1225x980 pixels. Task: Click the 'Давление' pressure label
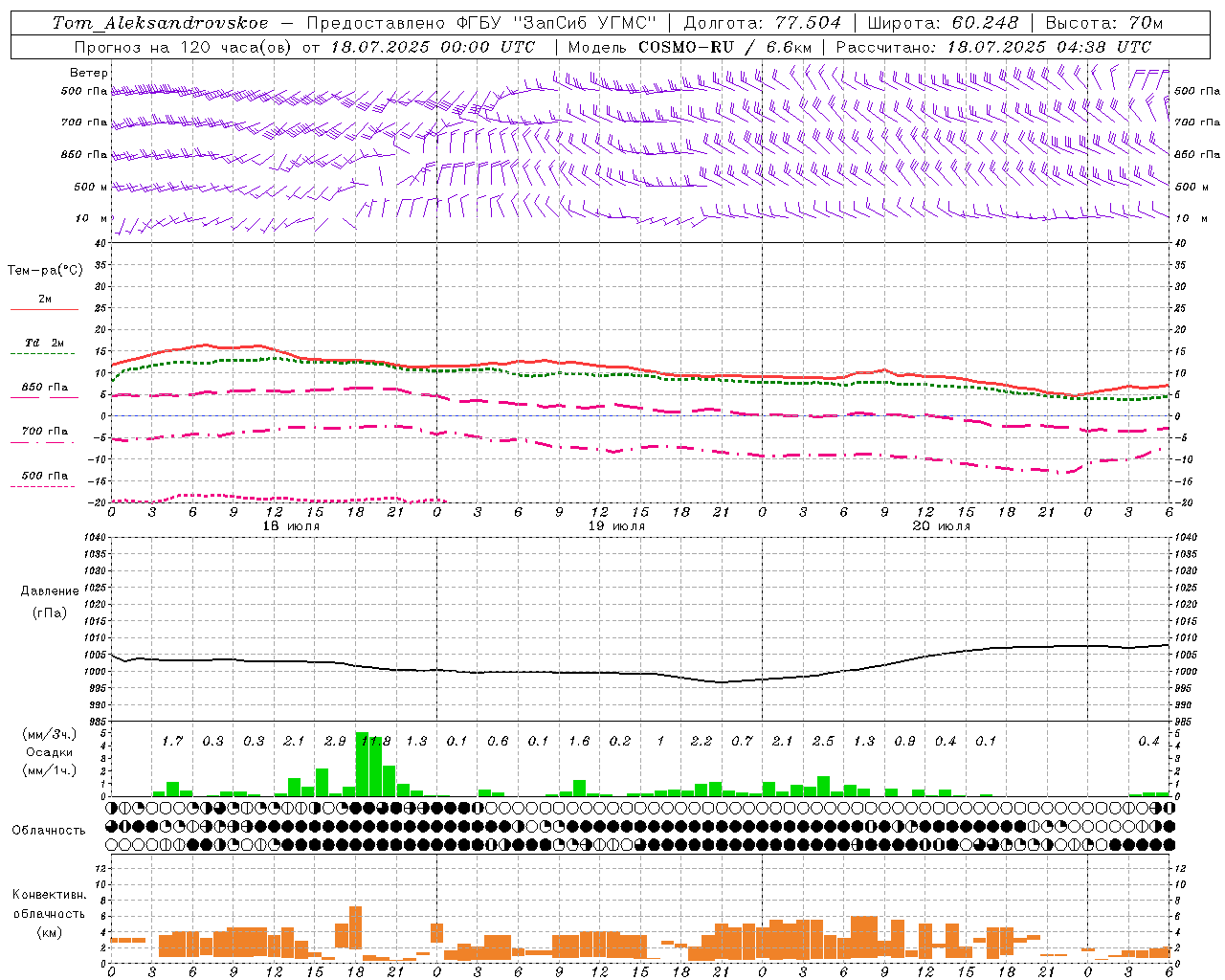[x=50, y=591]
